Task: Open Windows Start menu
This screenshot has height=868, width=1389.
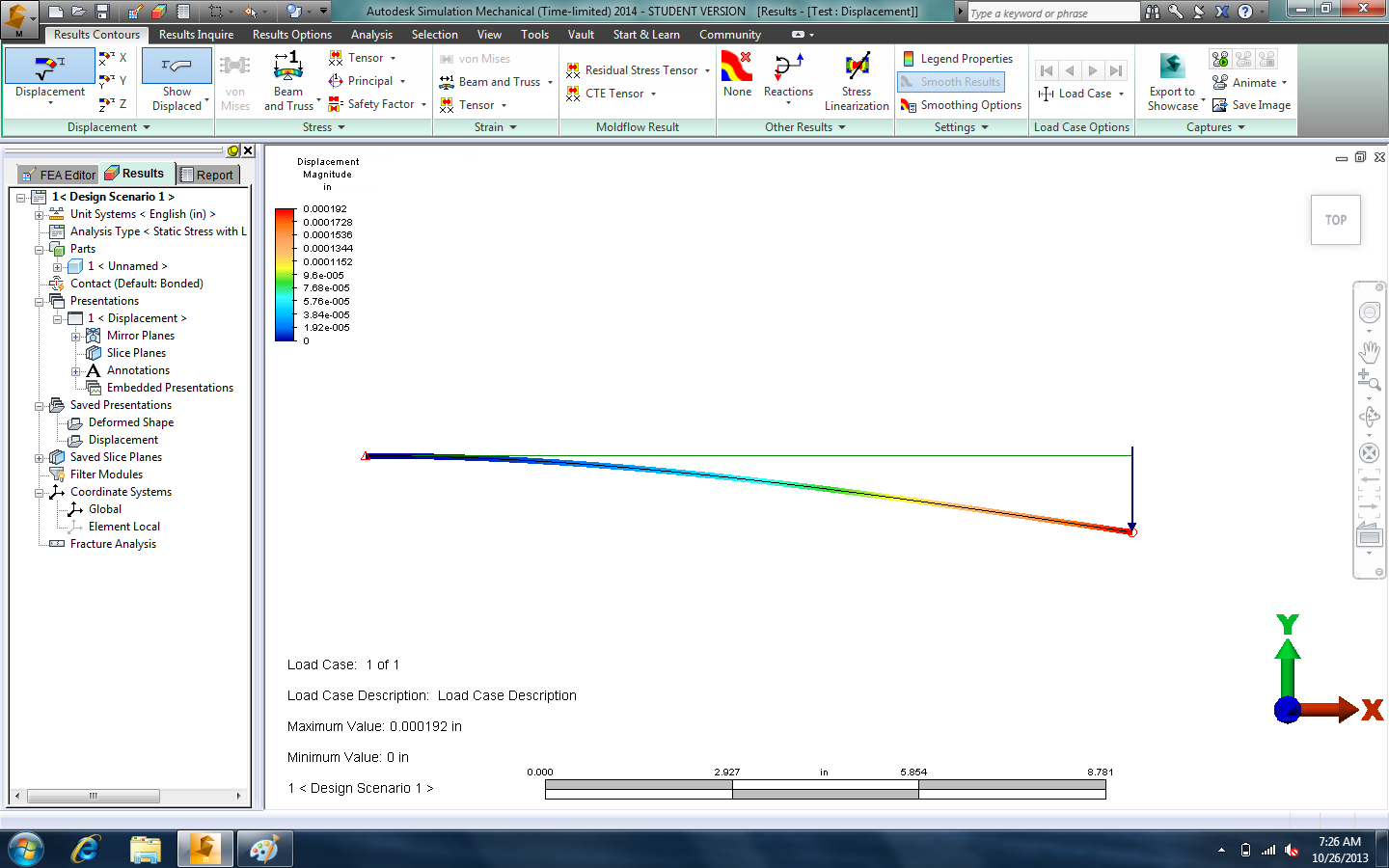Action: [x=26, y=850]
